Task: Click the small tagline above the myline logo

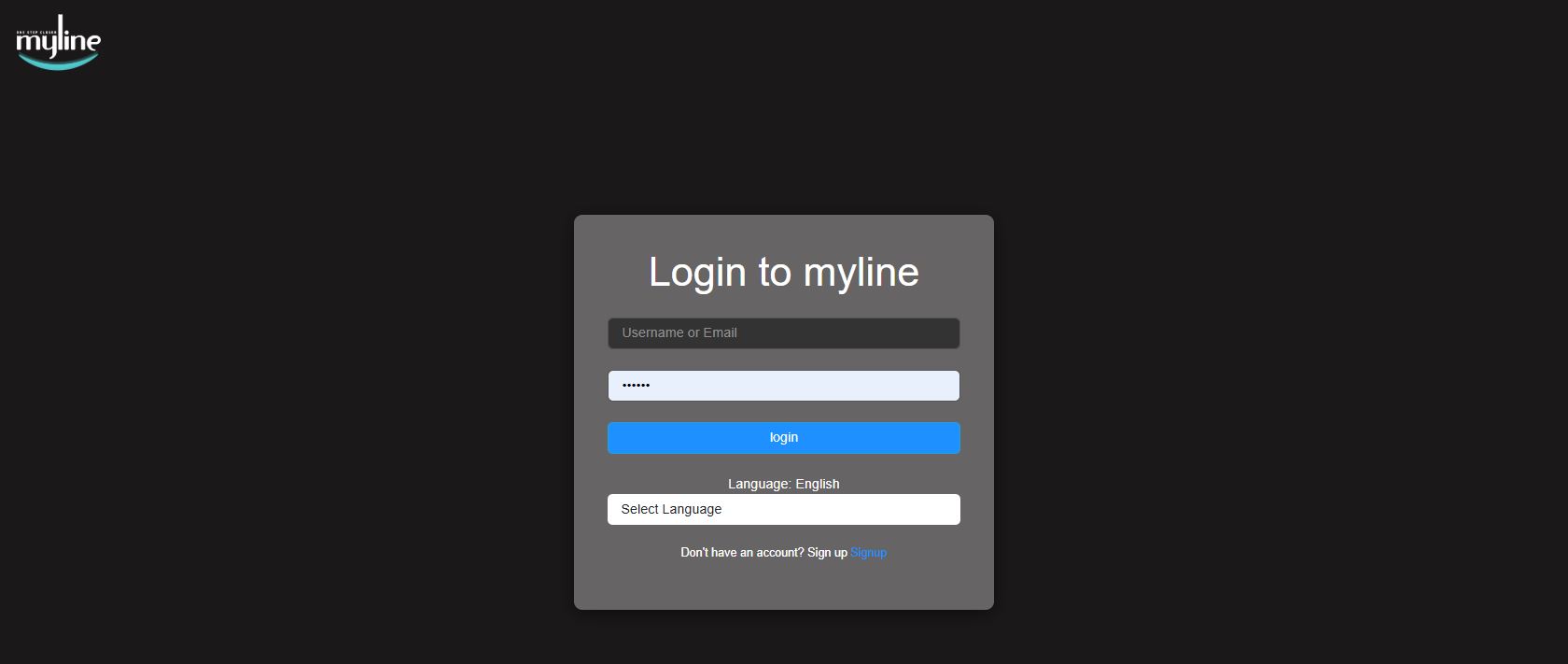Action: (36, 32)
